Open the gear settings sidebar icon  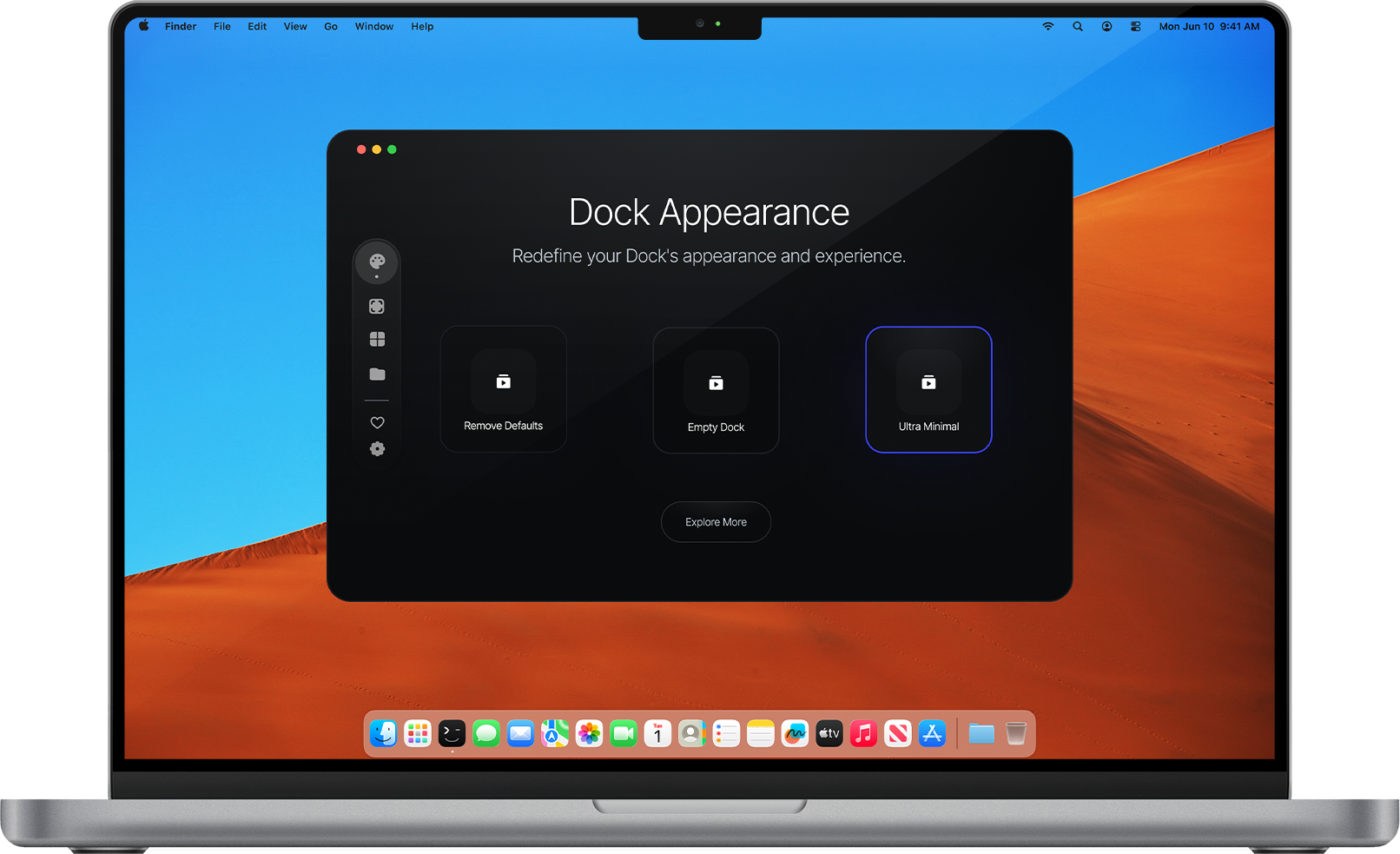point(377,449)
